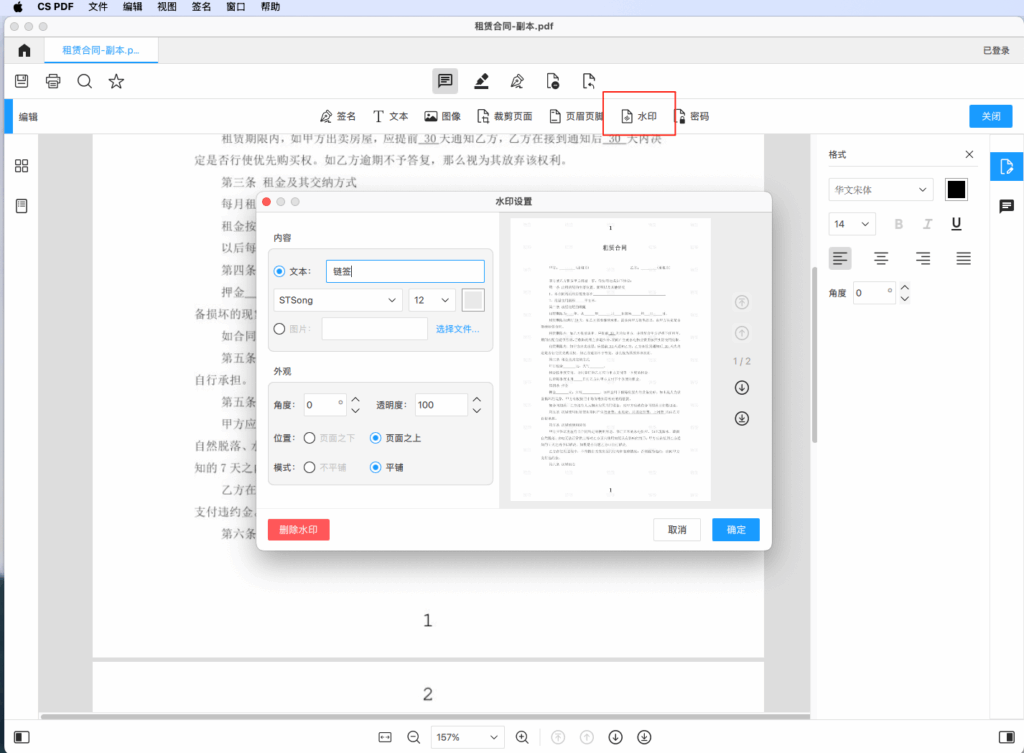Click the page settings icon in top toolbar
1024x753 pixels.
click(552, 81)
